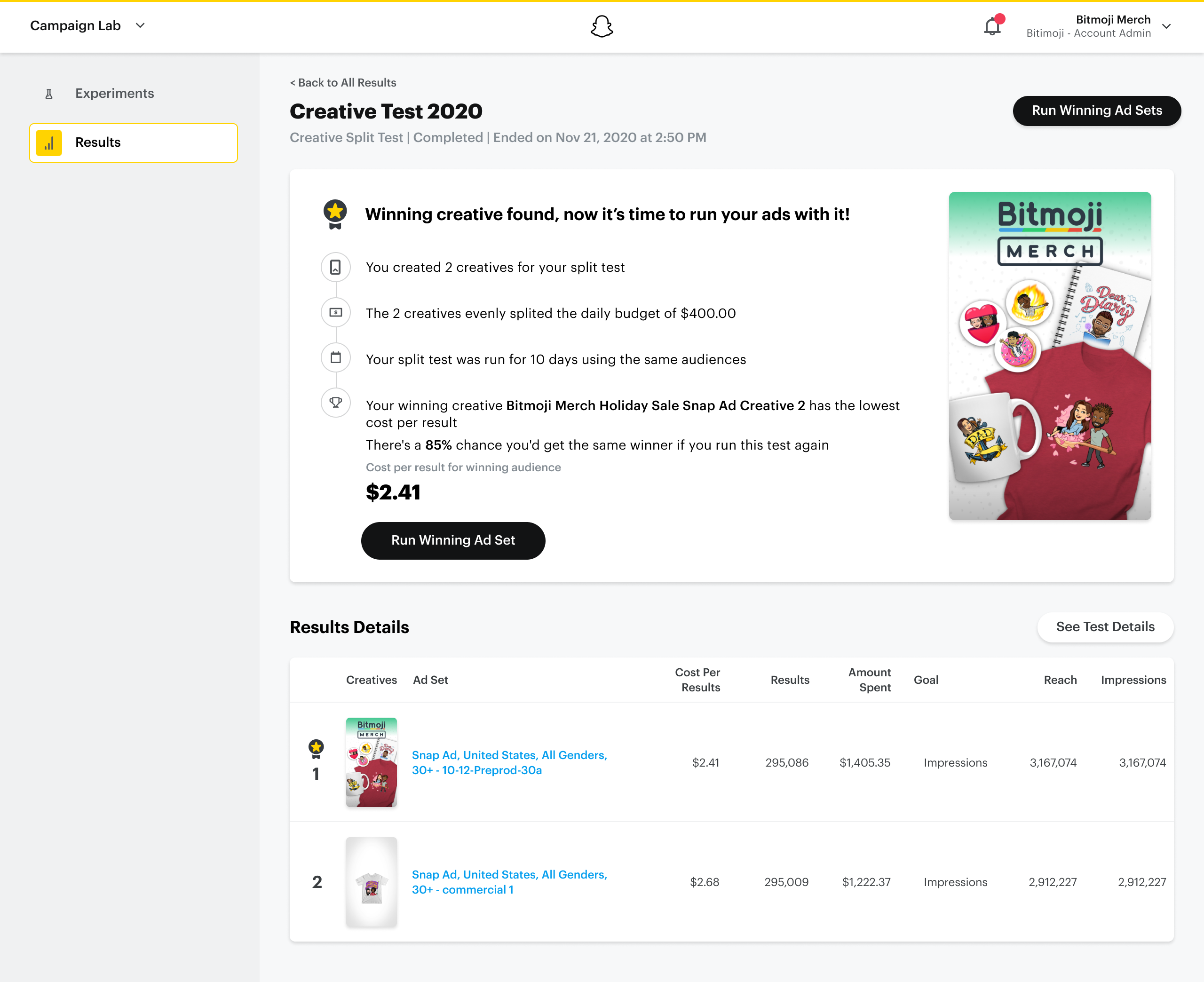Click the Snapchat ghost logo
The height and width of the screenshot is (982, 1204).
coord(601,26)
